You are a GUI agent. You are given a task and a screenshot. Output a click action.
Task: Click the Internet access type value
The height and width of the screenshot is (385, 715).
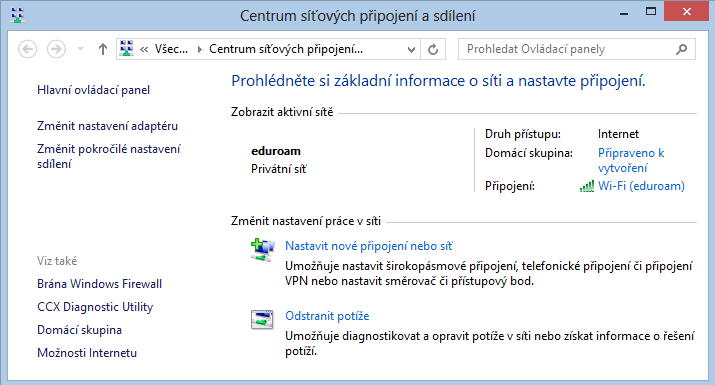618,134
